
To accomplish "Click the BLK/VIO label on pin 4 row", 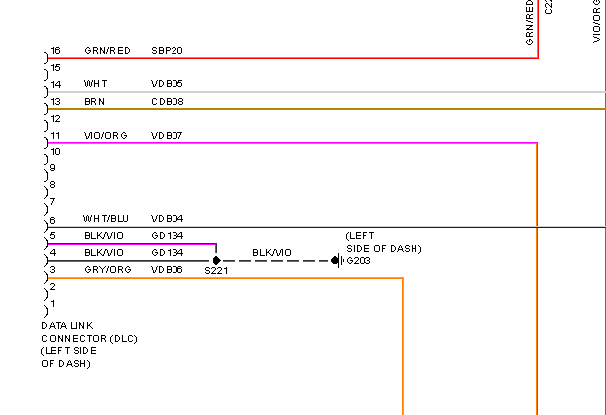I will tap(104, 253).
